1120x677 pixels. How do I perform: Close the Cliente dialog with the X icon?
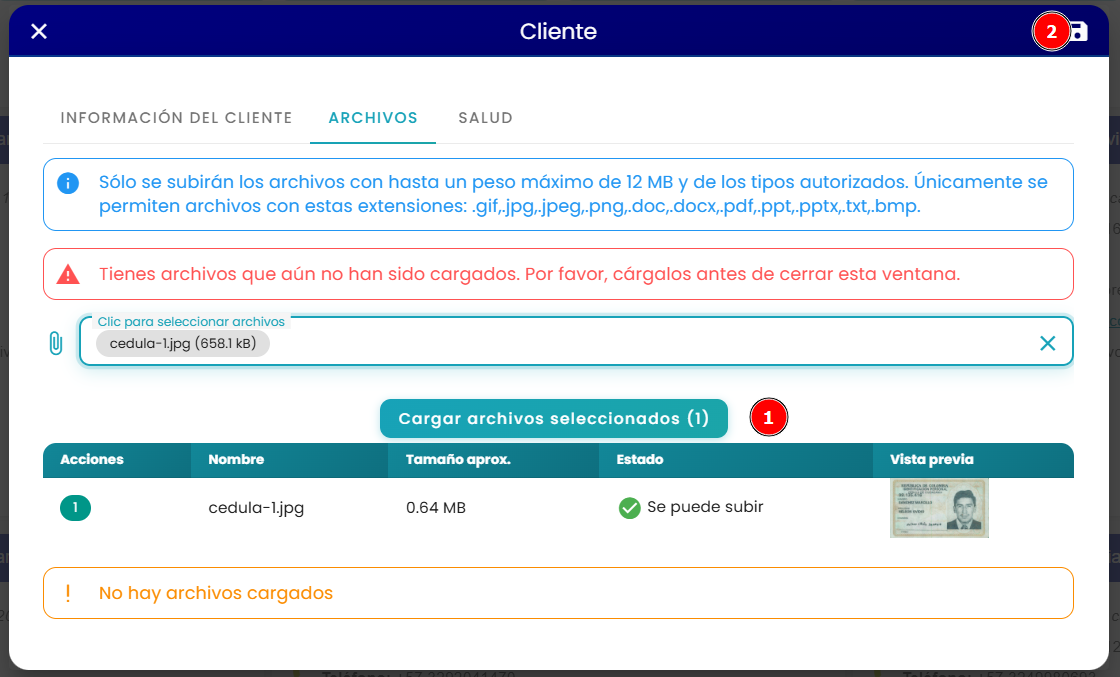39,31
